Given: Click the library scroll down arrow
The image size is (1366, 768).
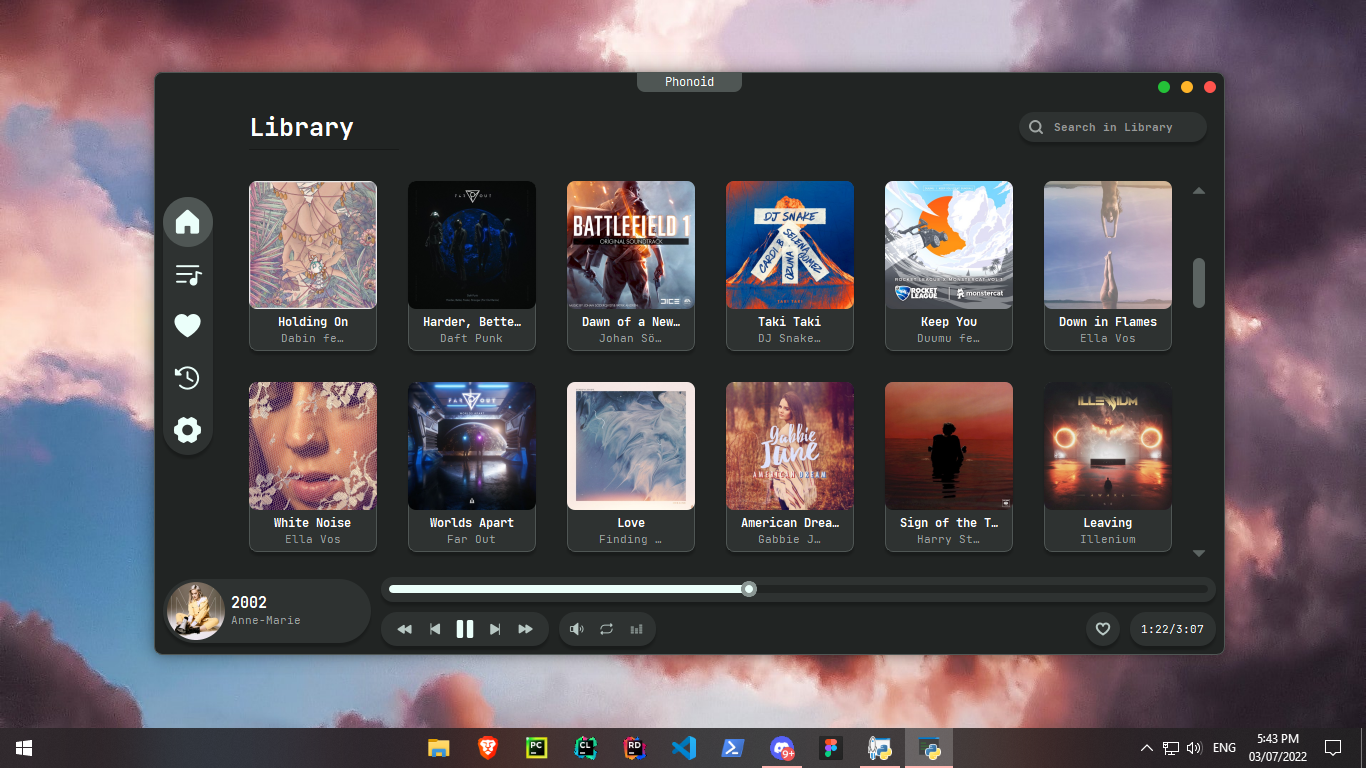Looking at the screenshot, I should (1199, 553).
